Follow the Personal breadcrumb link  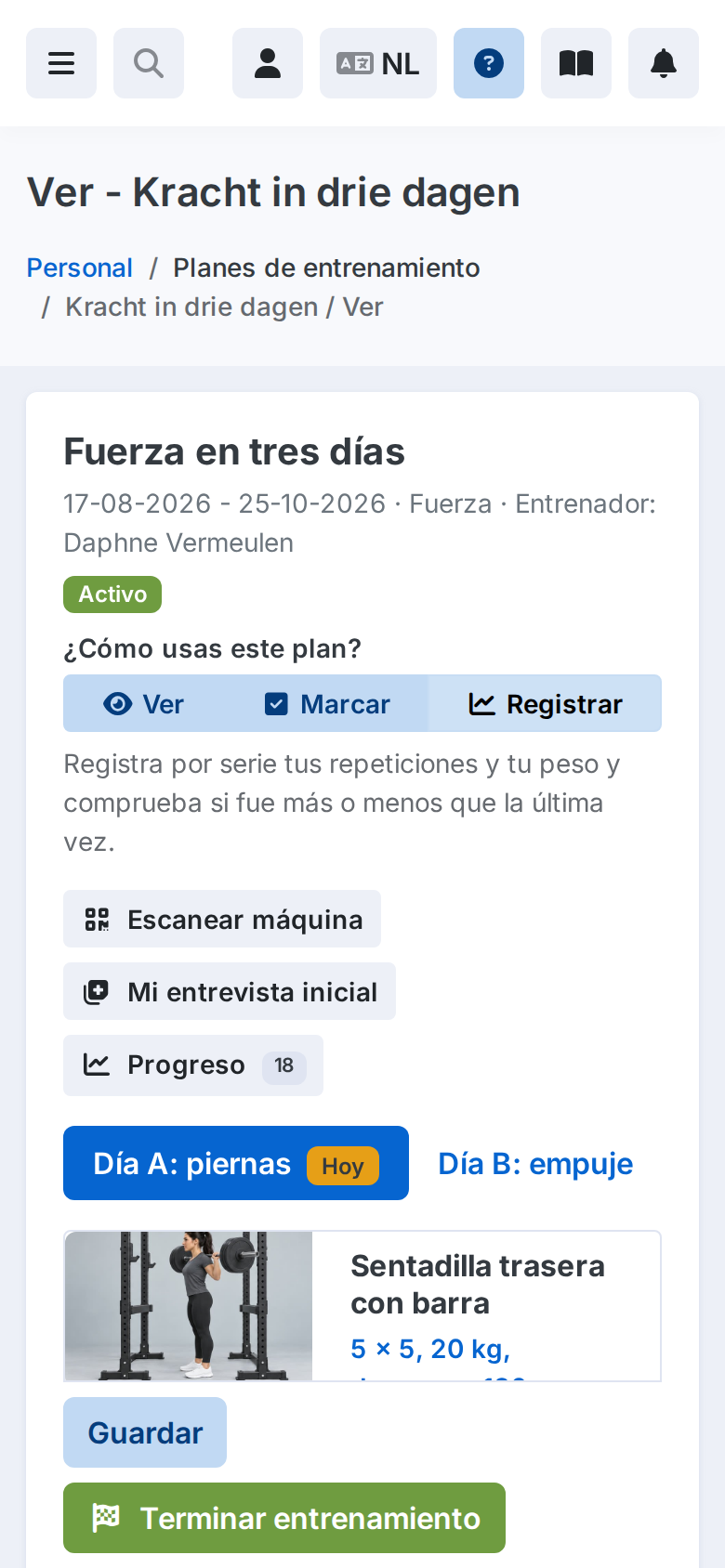(80, 268)
